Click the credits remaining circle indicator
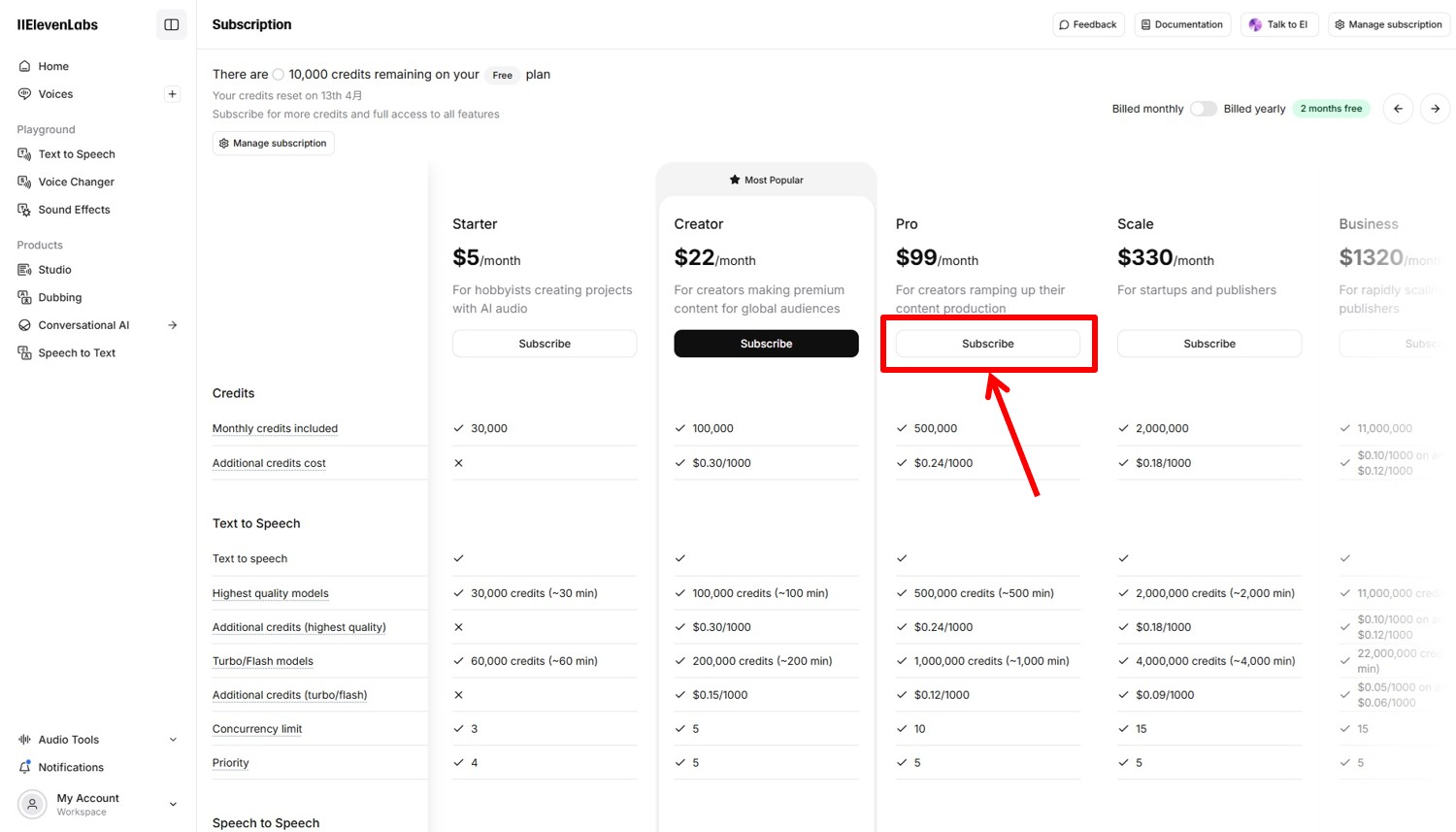Screen dimensions: 1456x832 [279, 75]
